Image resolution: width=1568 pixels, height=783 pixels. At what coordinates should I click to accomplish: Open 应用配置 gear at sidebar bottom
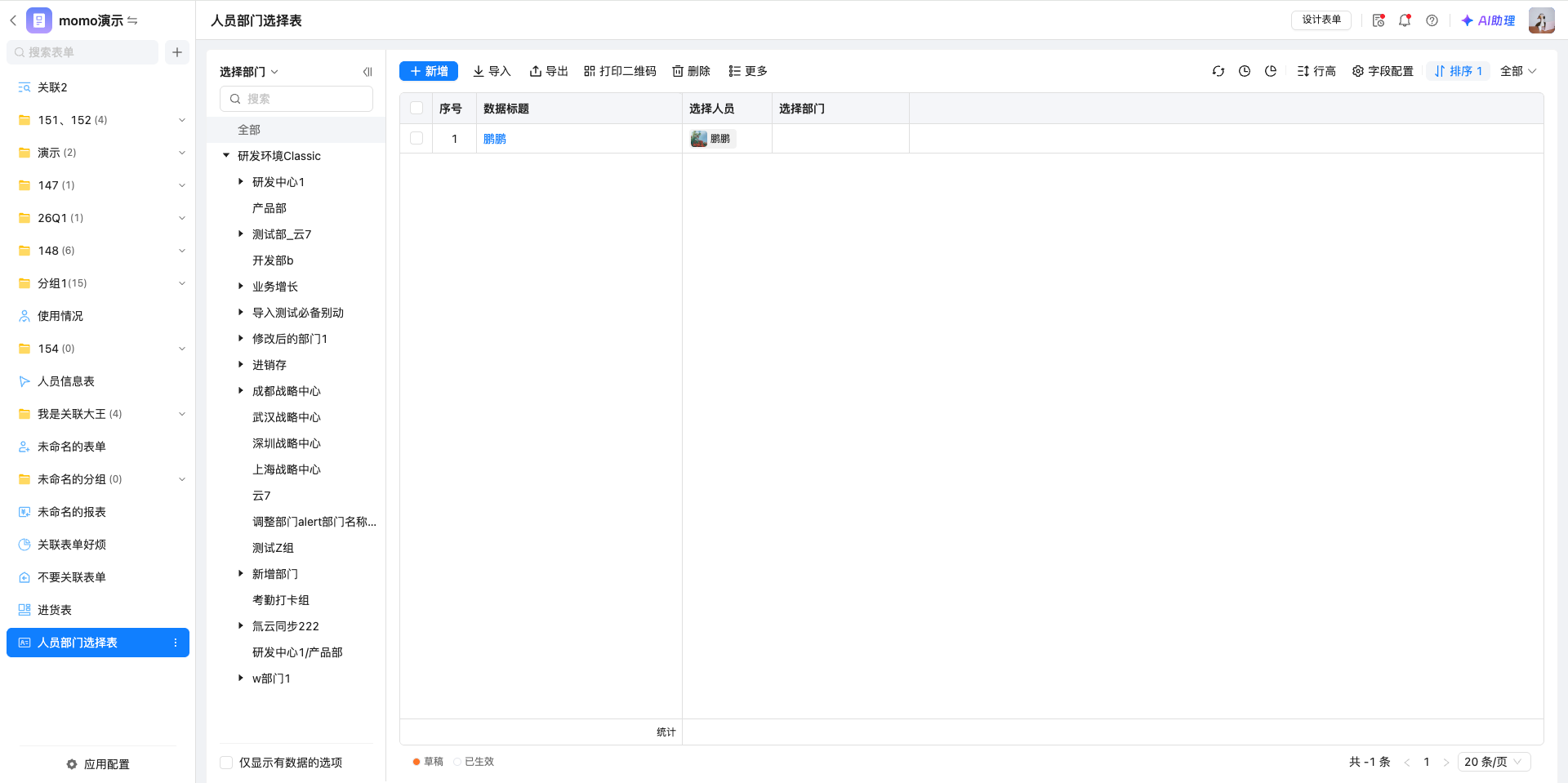pyautogui.click(x=98, y=764)
